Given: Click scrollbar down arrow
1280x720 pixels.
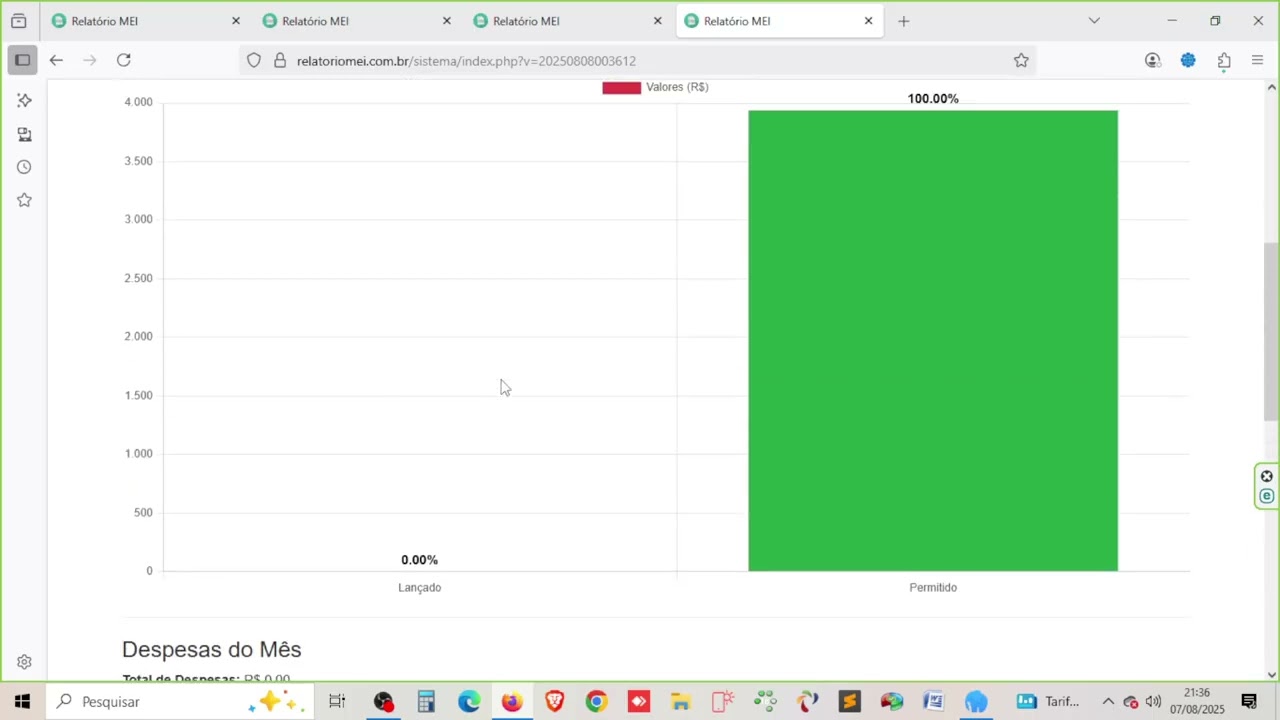Looking at the screenshot, I should coord(1271,674).
